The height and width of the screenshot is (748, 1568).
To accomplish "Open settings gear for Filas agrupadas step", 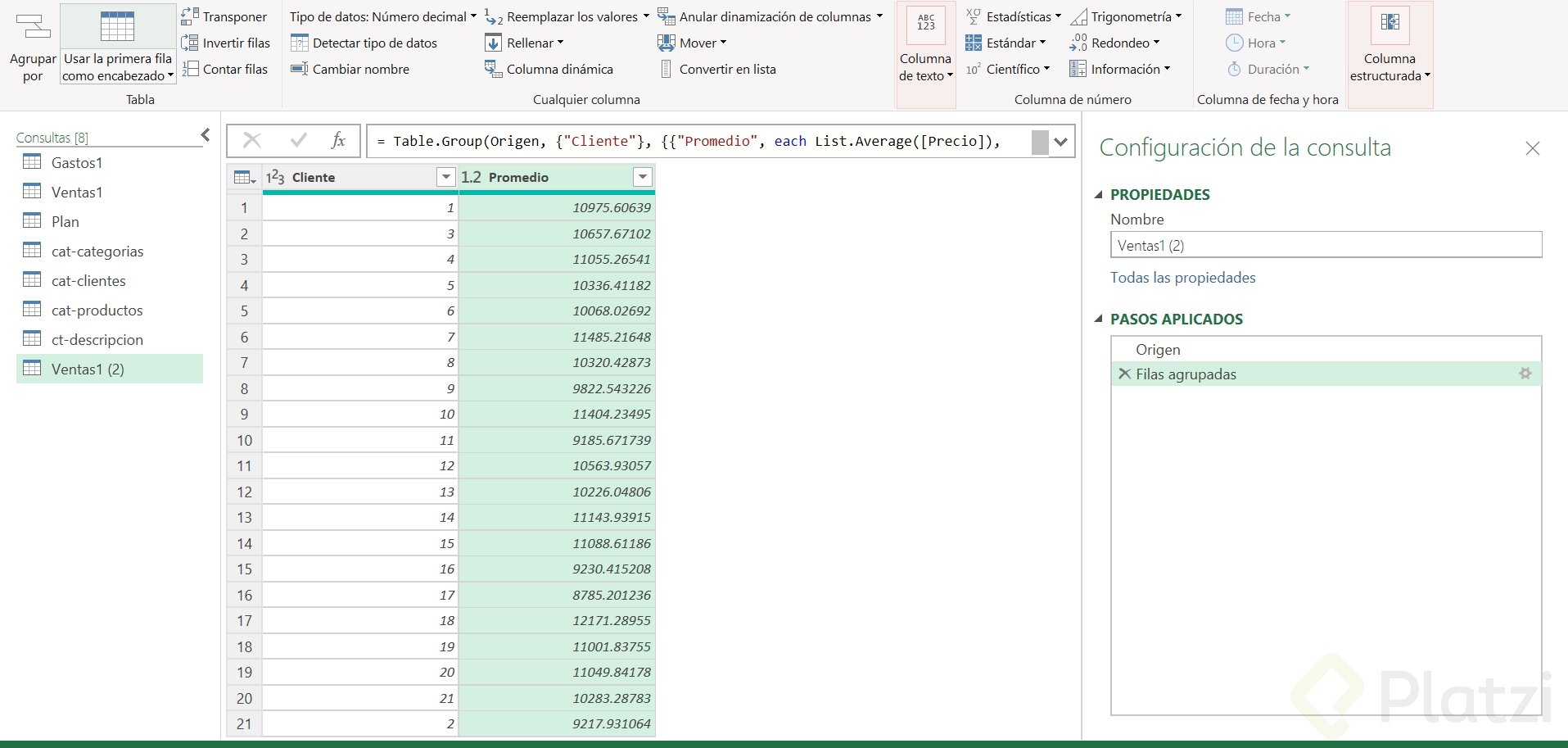I will [x=1525, y=374].
